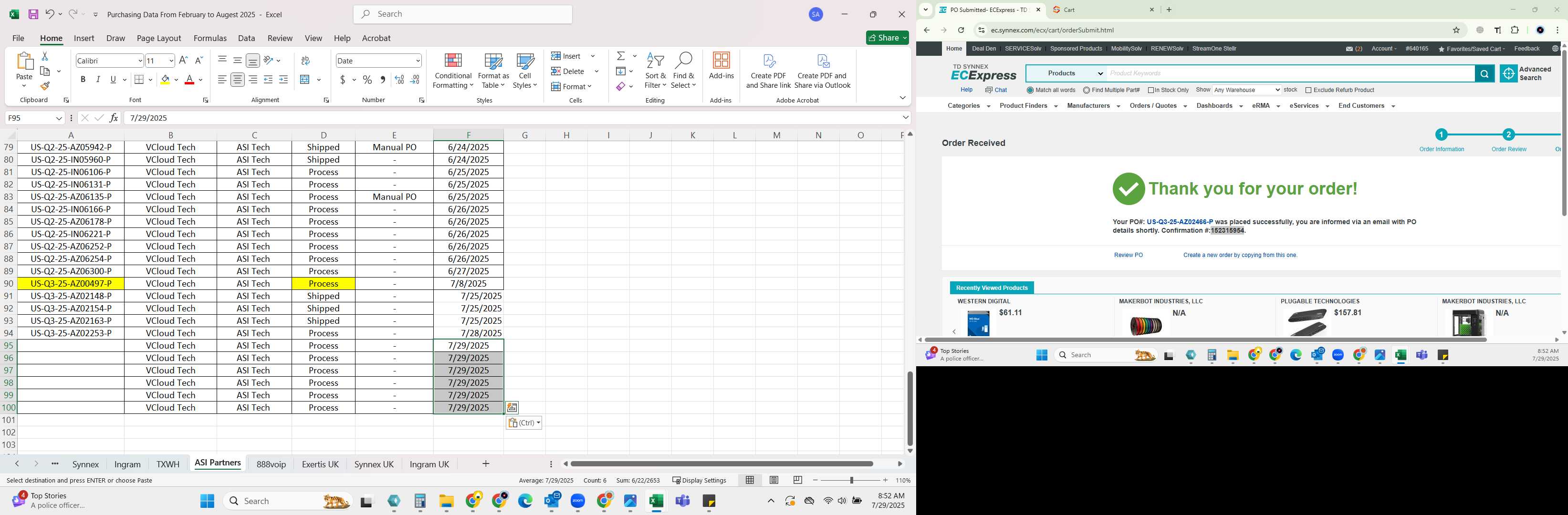The width and height of the screenshot is (1568, 515).
Task: Click the Excel title bar Search box
Action: [x=462, y=15]
